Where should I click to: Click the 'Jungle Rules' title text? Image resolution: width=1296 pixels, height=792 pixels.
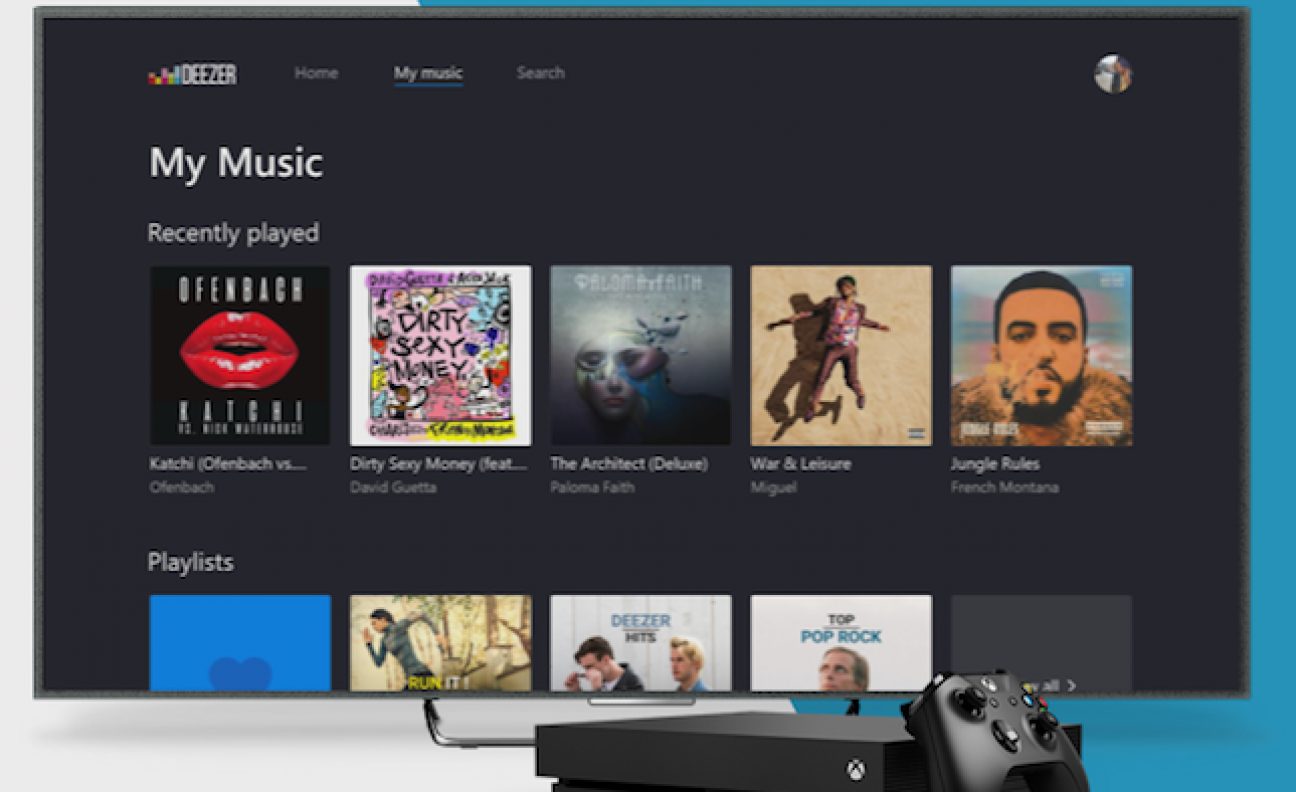click(995, 464)
